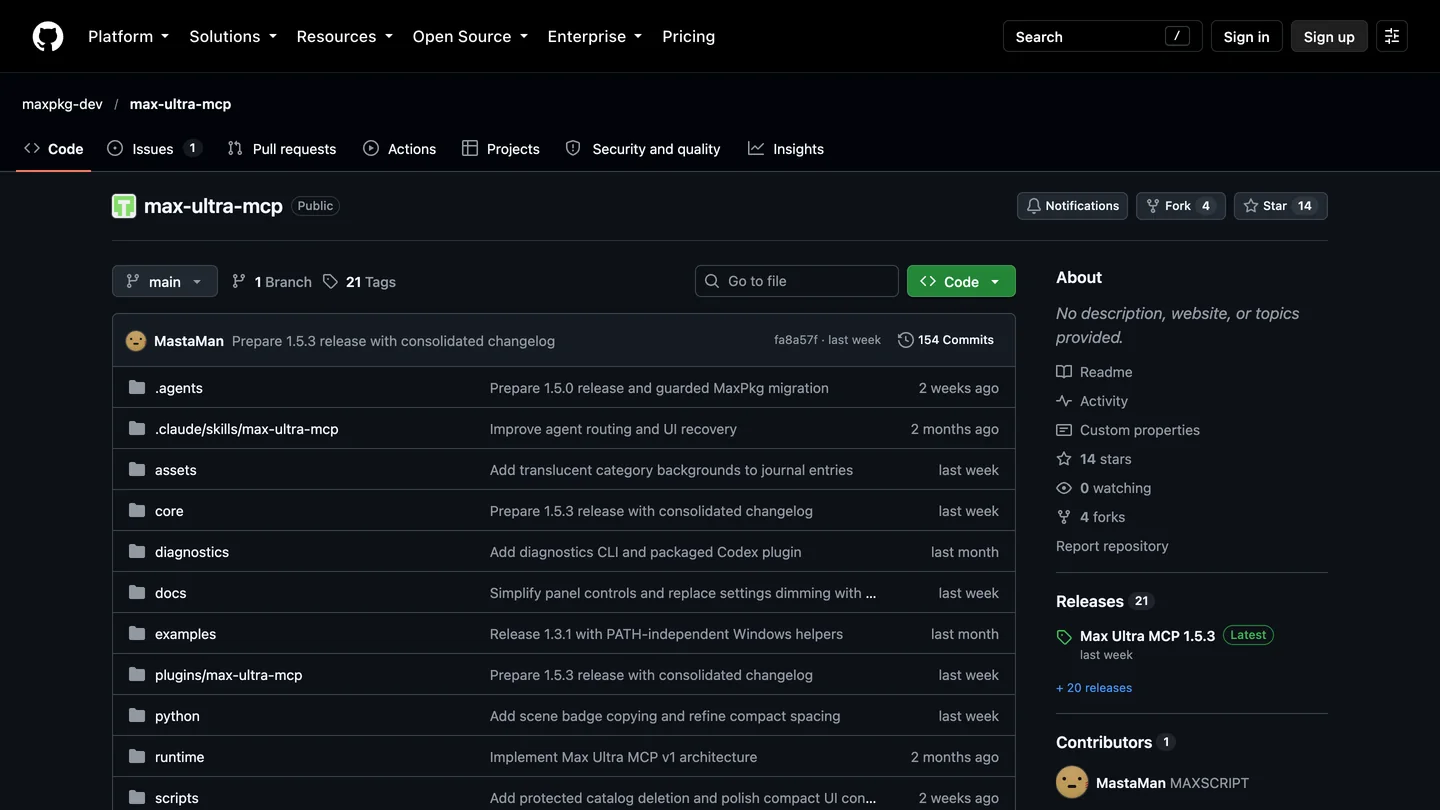Viewport: 1440px width, 810px height.
Task: Open the plugins/max-ultra-mcp folder
Action: (228, 675)
